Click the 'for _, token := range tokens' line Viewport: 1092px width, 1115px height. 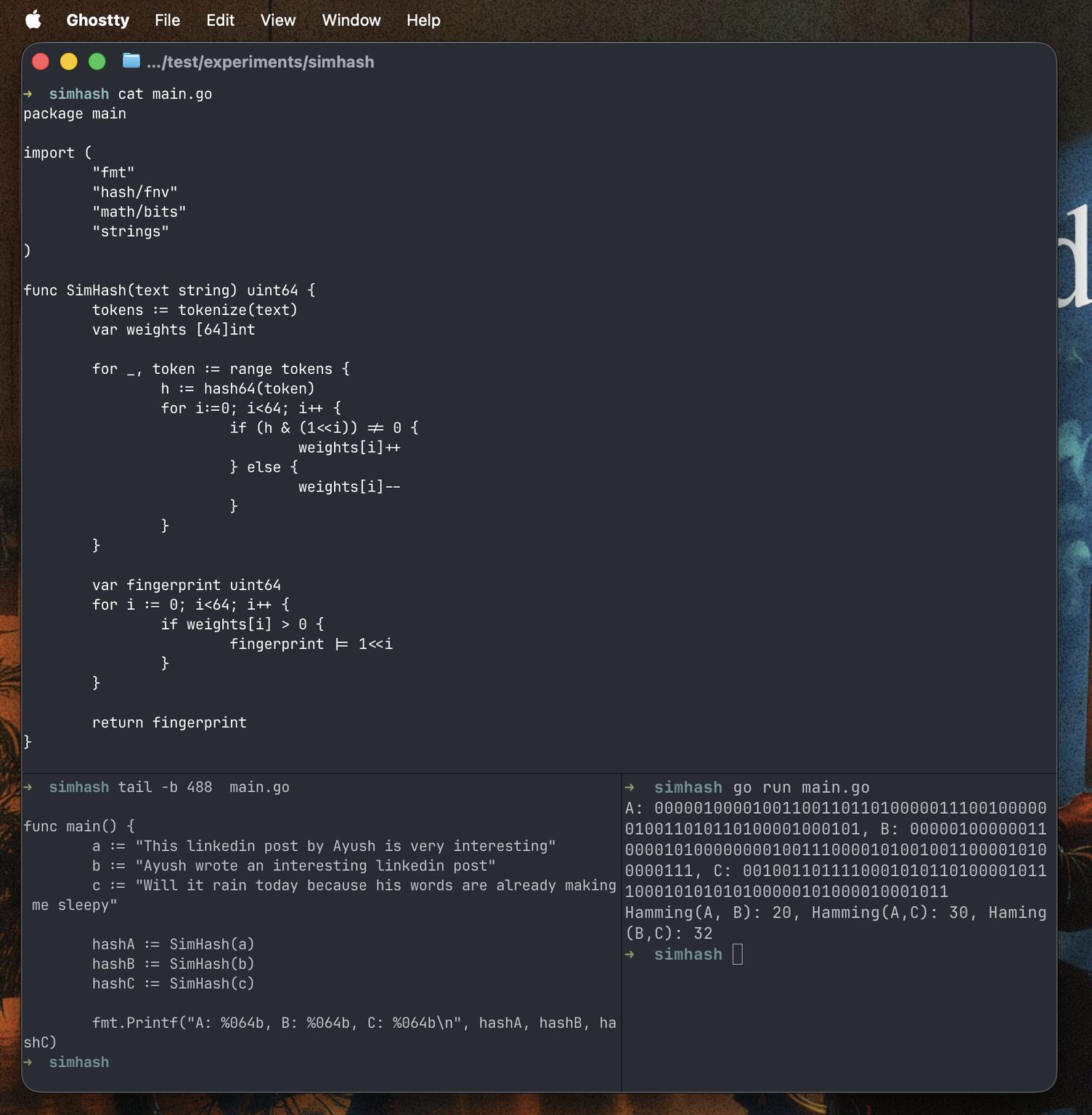pyautogui.click(x=221, y=368)
